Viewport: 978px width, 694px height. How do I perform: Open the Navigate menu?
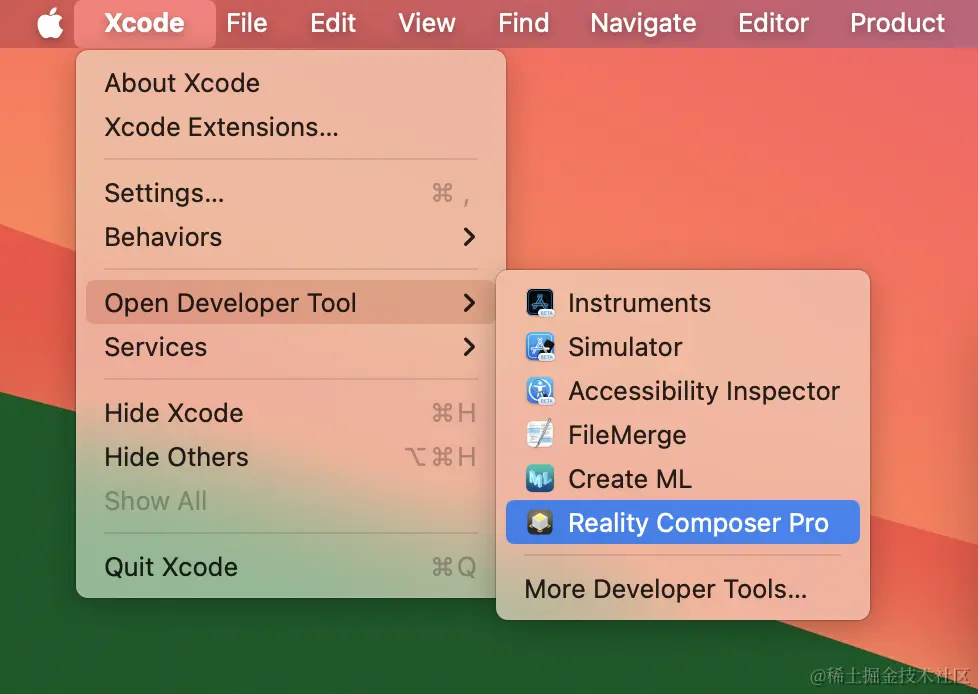pyautogui.click(x=643, y=23)
